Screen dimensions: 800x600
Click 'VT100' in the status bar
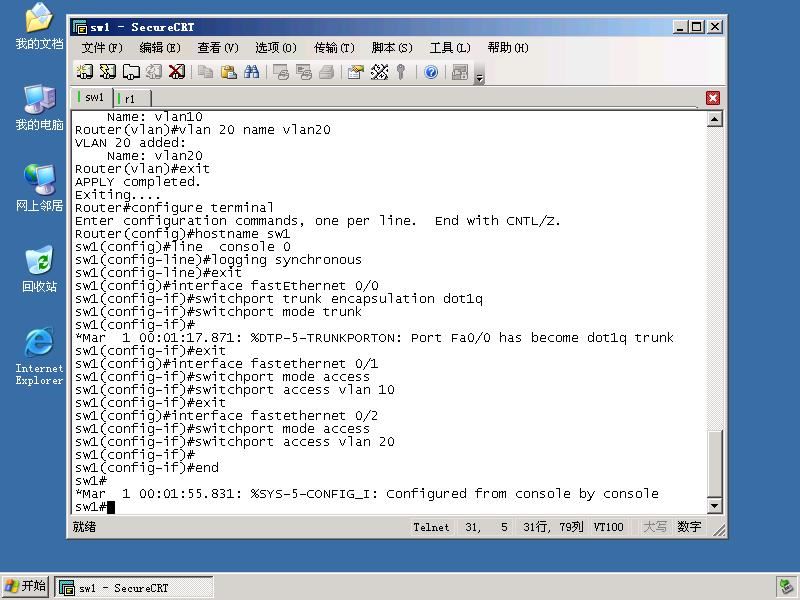608,527
